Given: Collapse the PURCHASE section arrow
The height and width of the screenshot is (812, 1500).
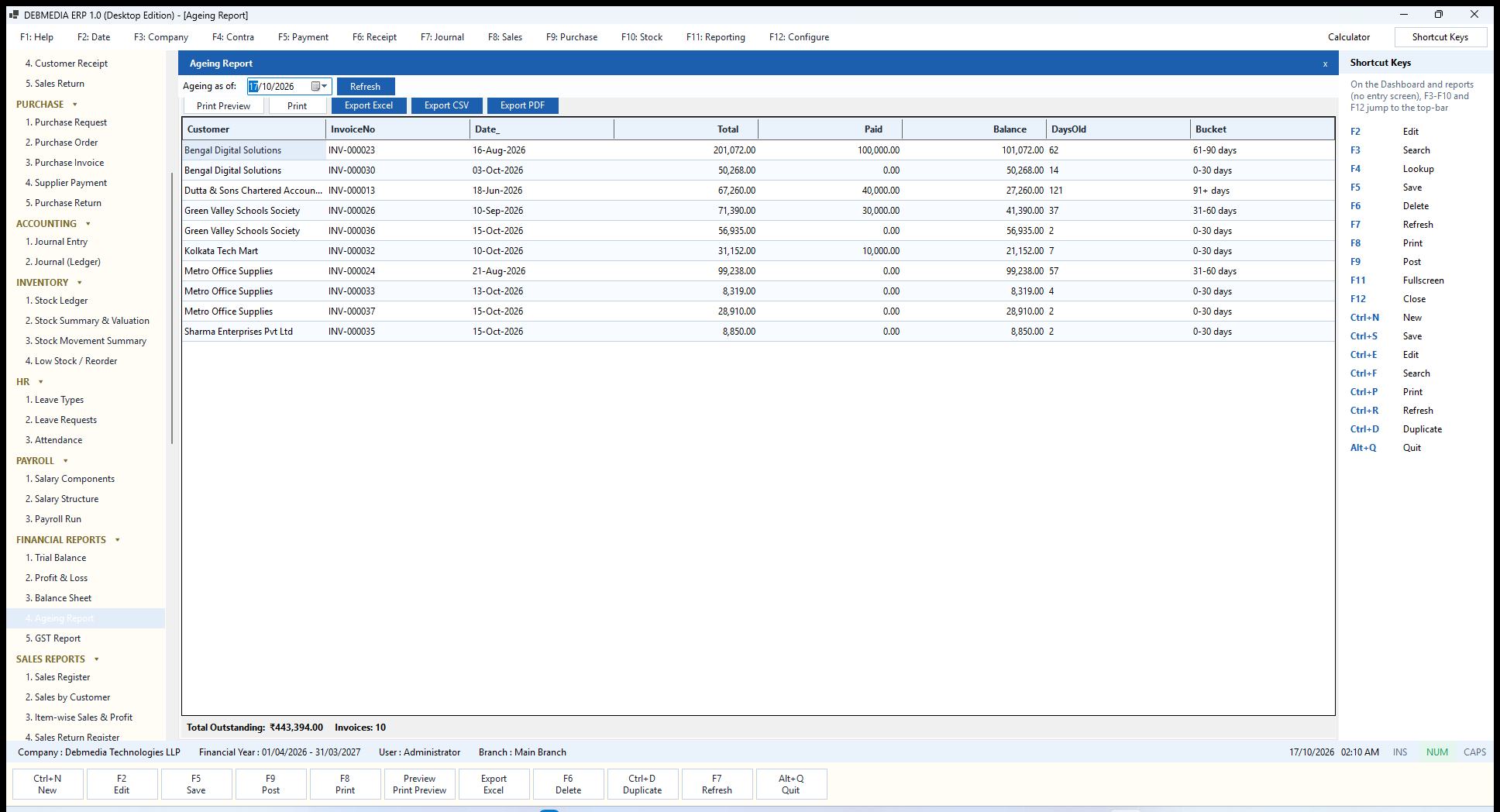Looking at the screenshot, I should 75,105.
